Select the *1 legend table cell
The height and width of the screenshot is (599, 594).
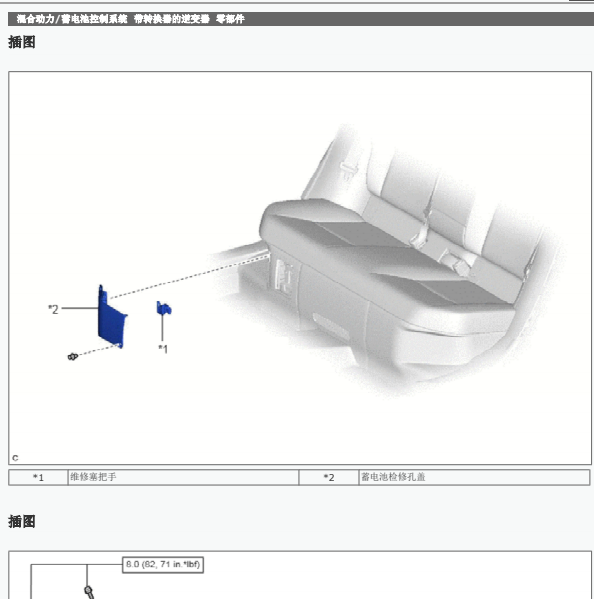click(38, 478)
